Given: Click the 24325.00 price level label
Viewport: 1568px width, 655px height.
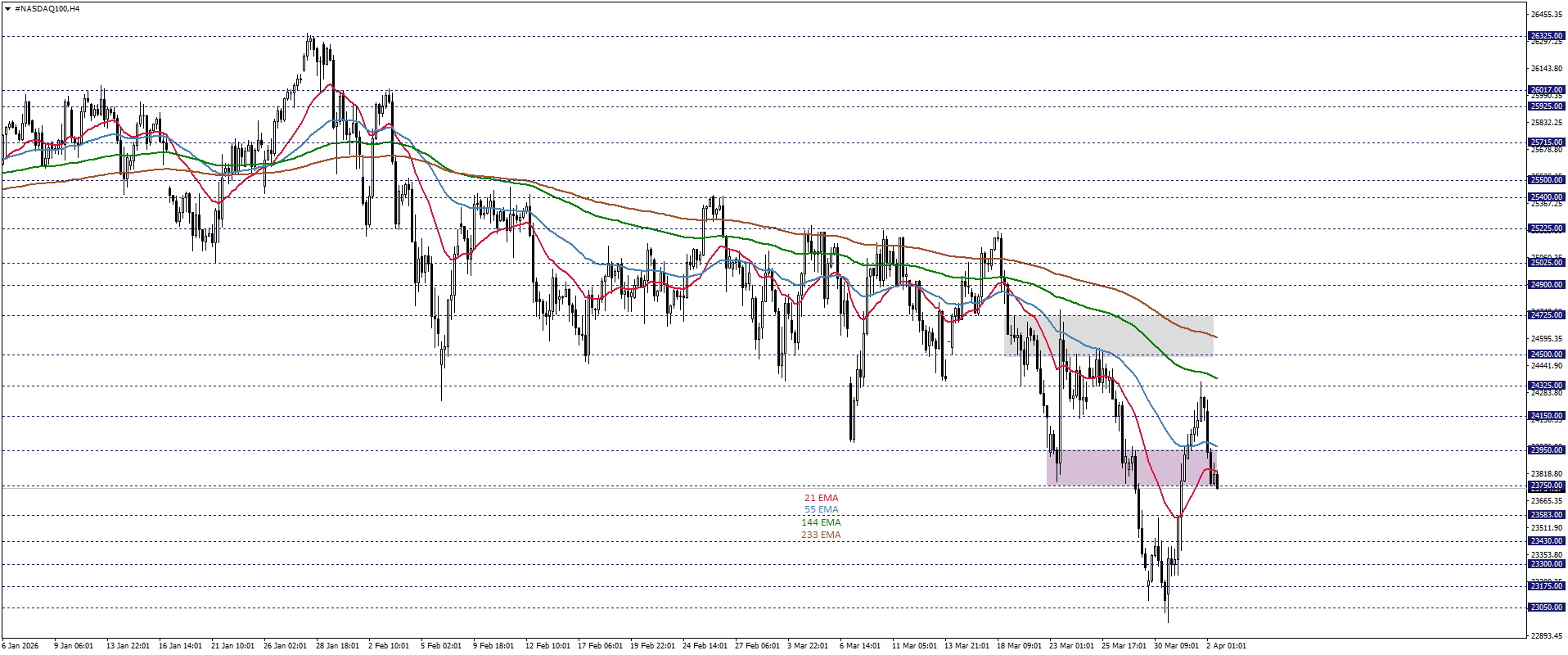Looking at the screenshot, I should pos(1546,386).
